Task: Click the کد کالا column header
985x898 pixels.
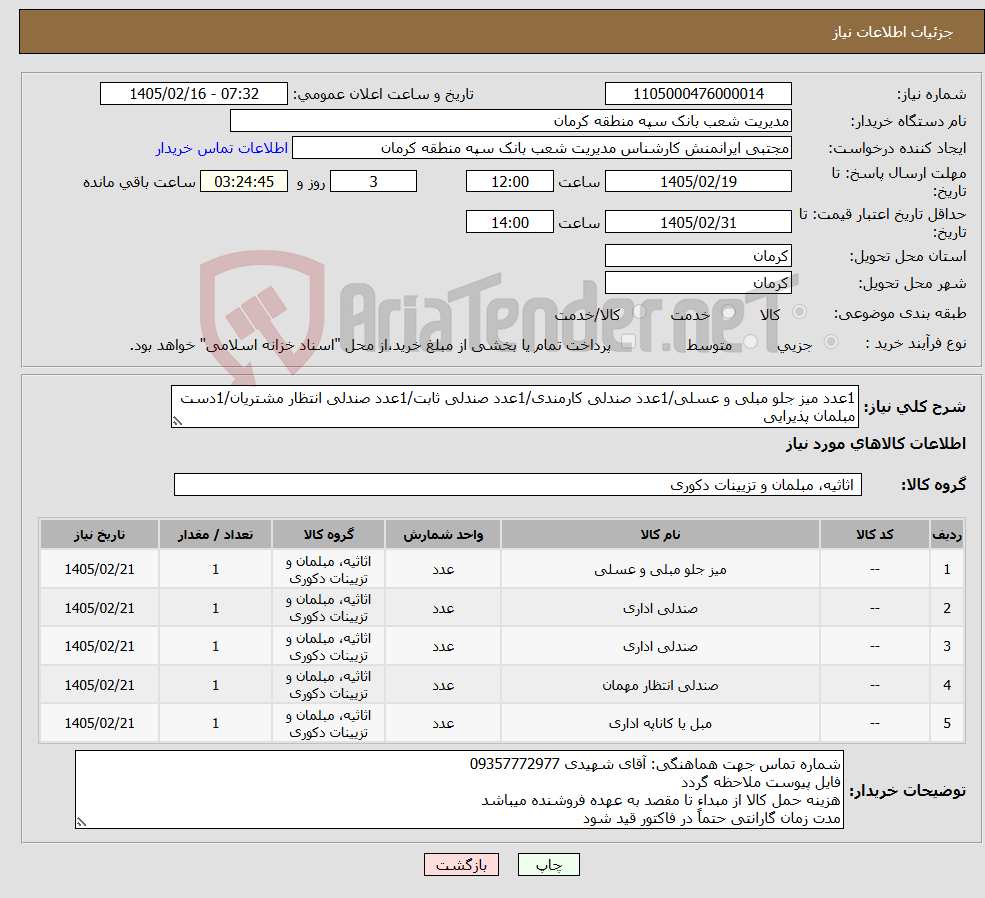Action: 874,534
